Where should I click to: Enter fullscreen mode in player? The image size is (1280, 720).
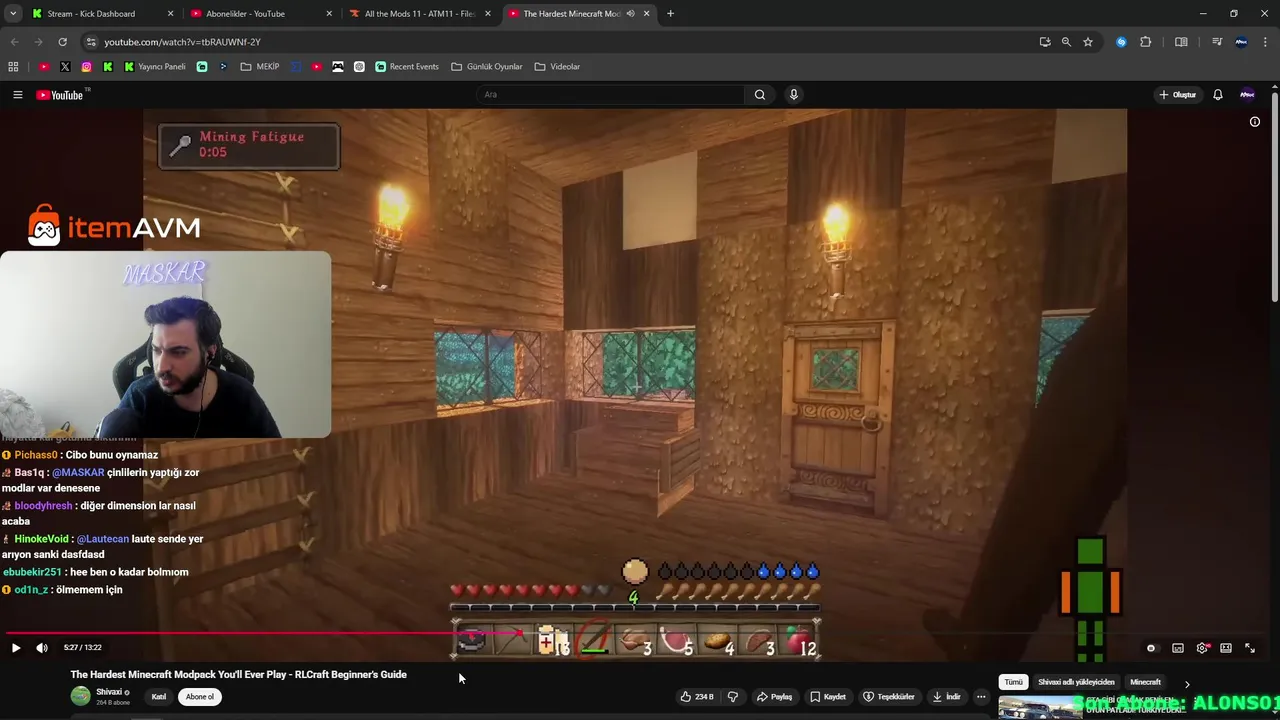(x=1250, y=648)
